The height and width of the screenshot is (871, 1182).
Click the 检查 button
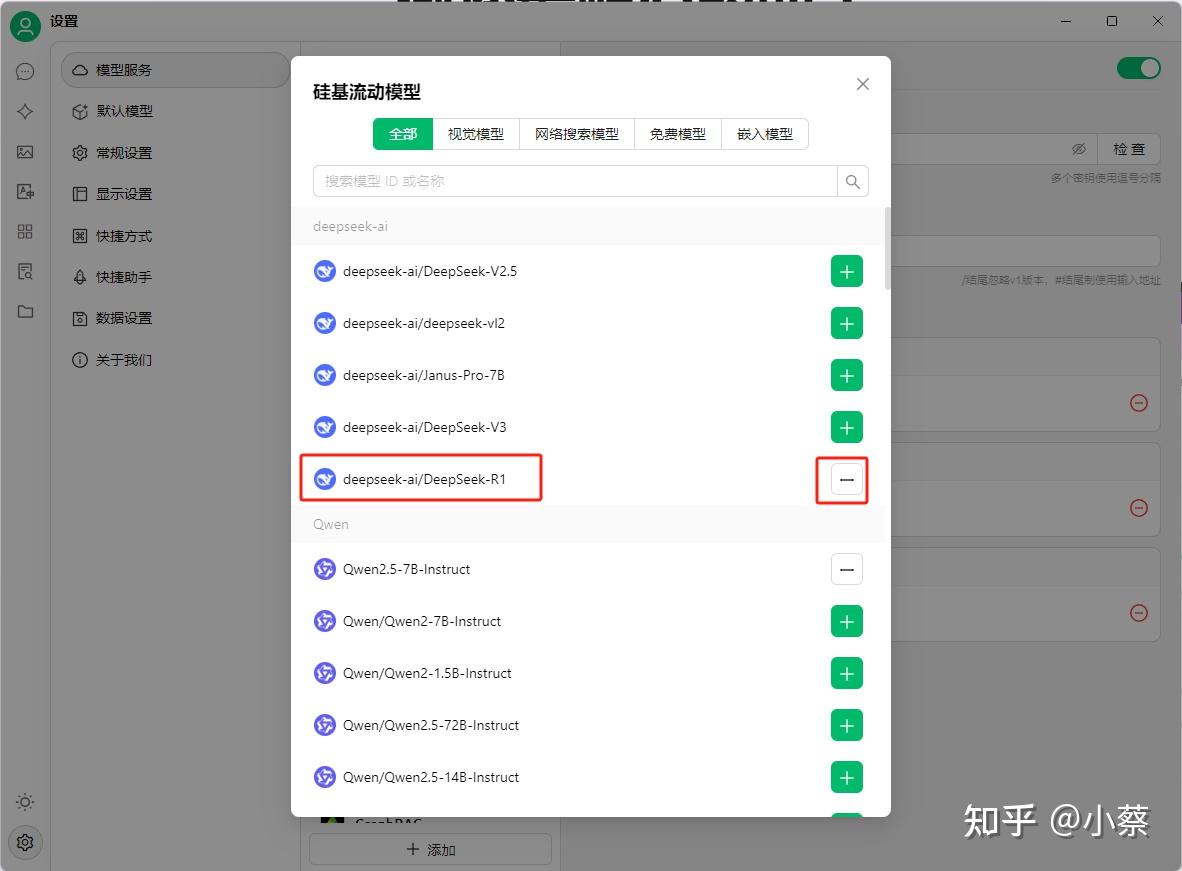coord(1129,148)
